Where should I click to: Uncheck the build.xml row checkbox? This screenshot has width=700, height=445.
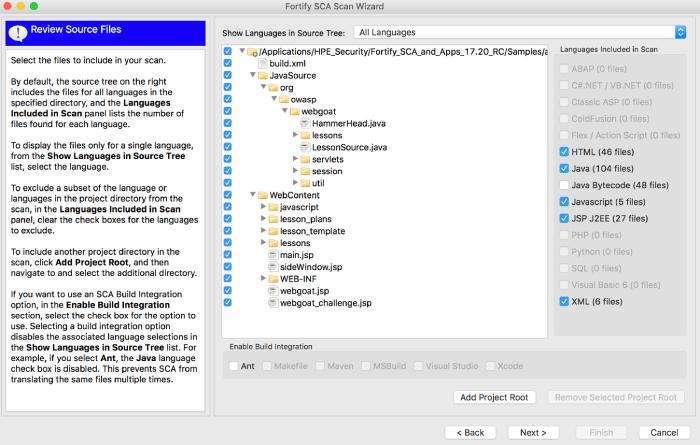click(x=228, y=63)
